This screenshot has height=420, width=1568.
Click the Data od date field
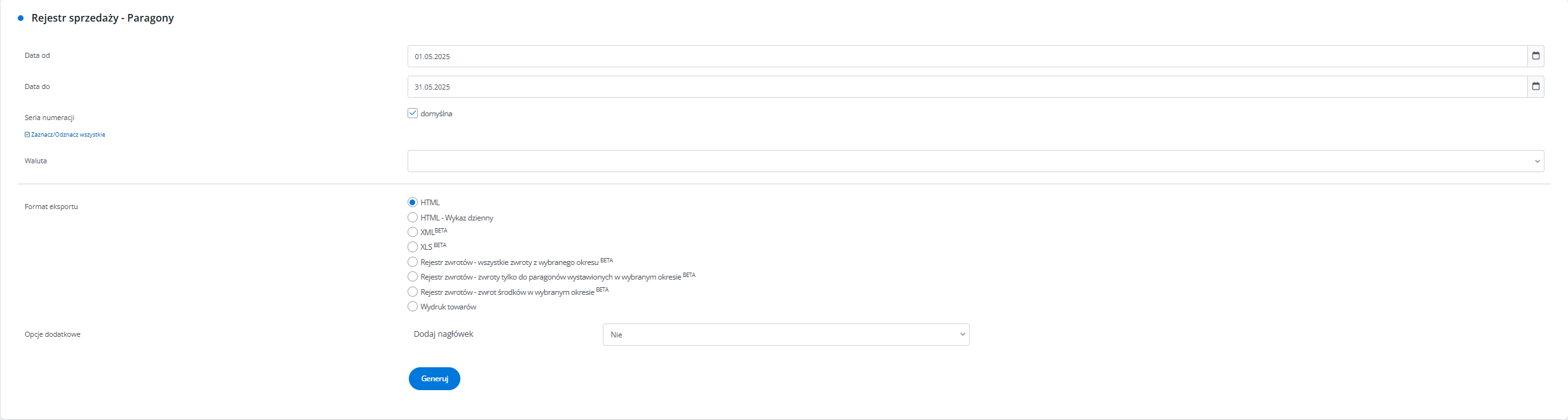pos(966,57)
